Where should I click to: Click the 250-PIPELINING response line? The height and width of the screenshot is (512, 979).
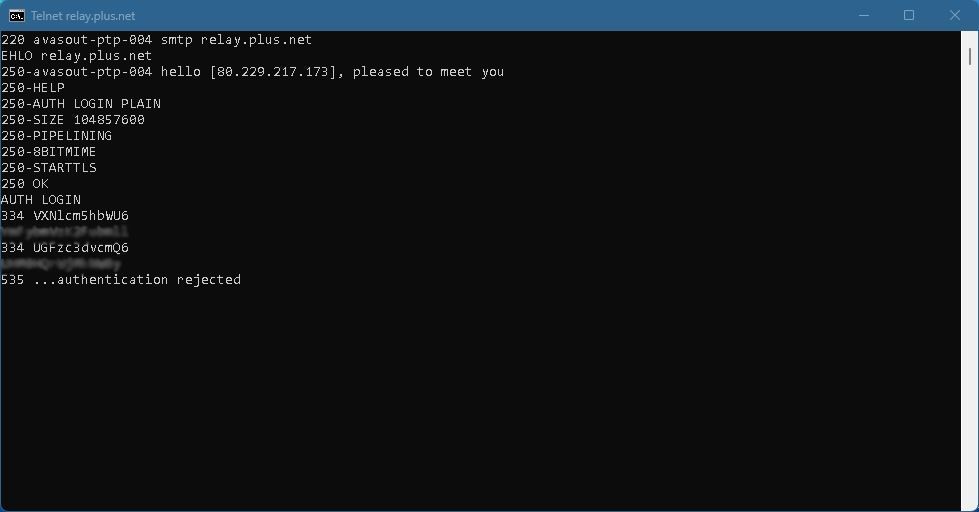coord(57,136)
